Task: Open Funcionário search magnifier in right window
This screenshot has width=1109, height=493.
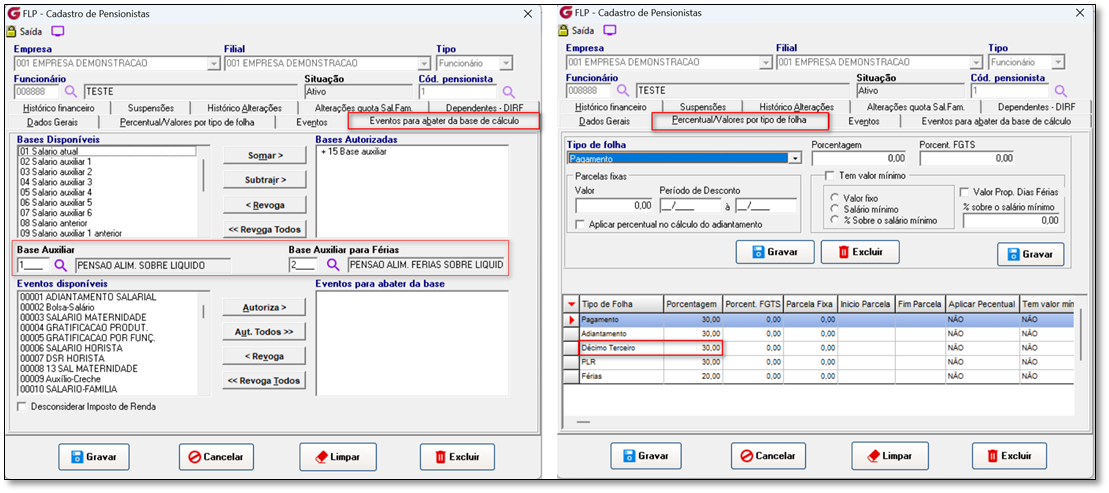Action: point(622,91)
